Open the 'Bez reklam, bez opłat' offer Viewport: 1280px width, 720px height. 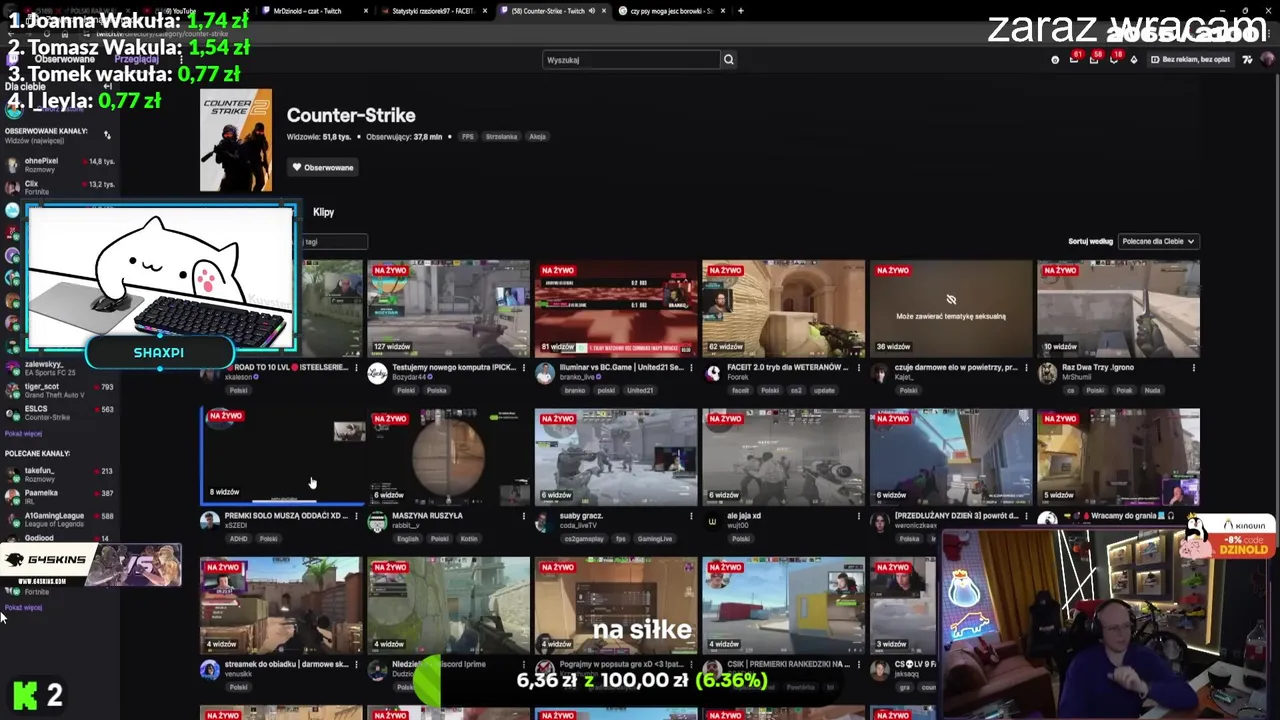(x=1190, y=60)
